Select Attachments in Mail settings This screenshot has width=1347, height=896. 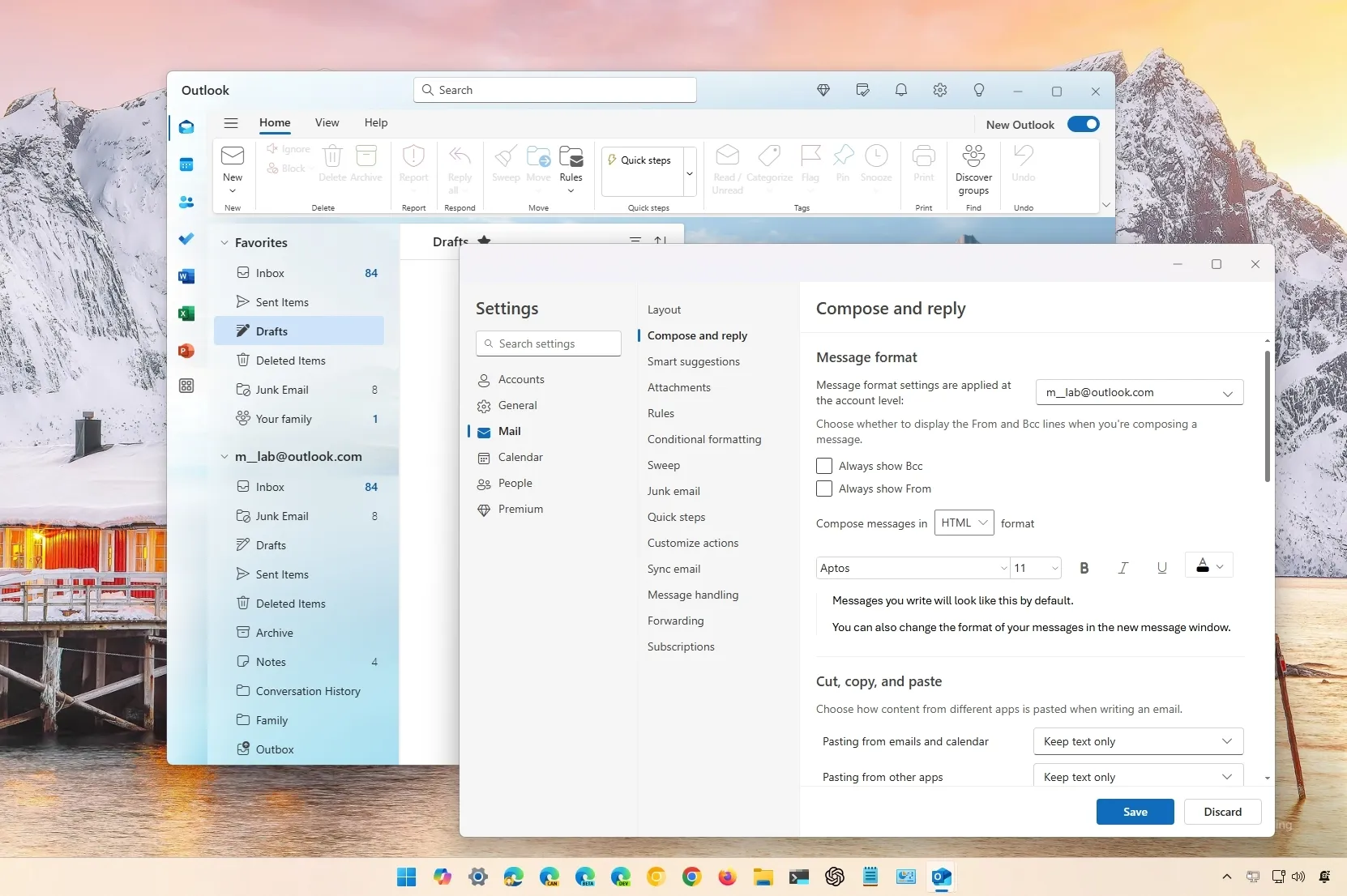click(679, 387)
